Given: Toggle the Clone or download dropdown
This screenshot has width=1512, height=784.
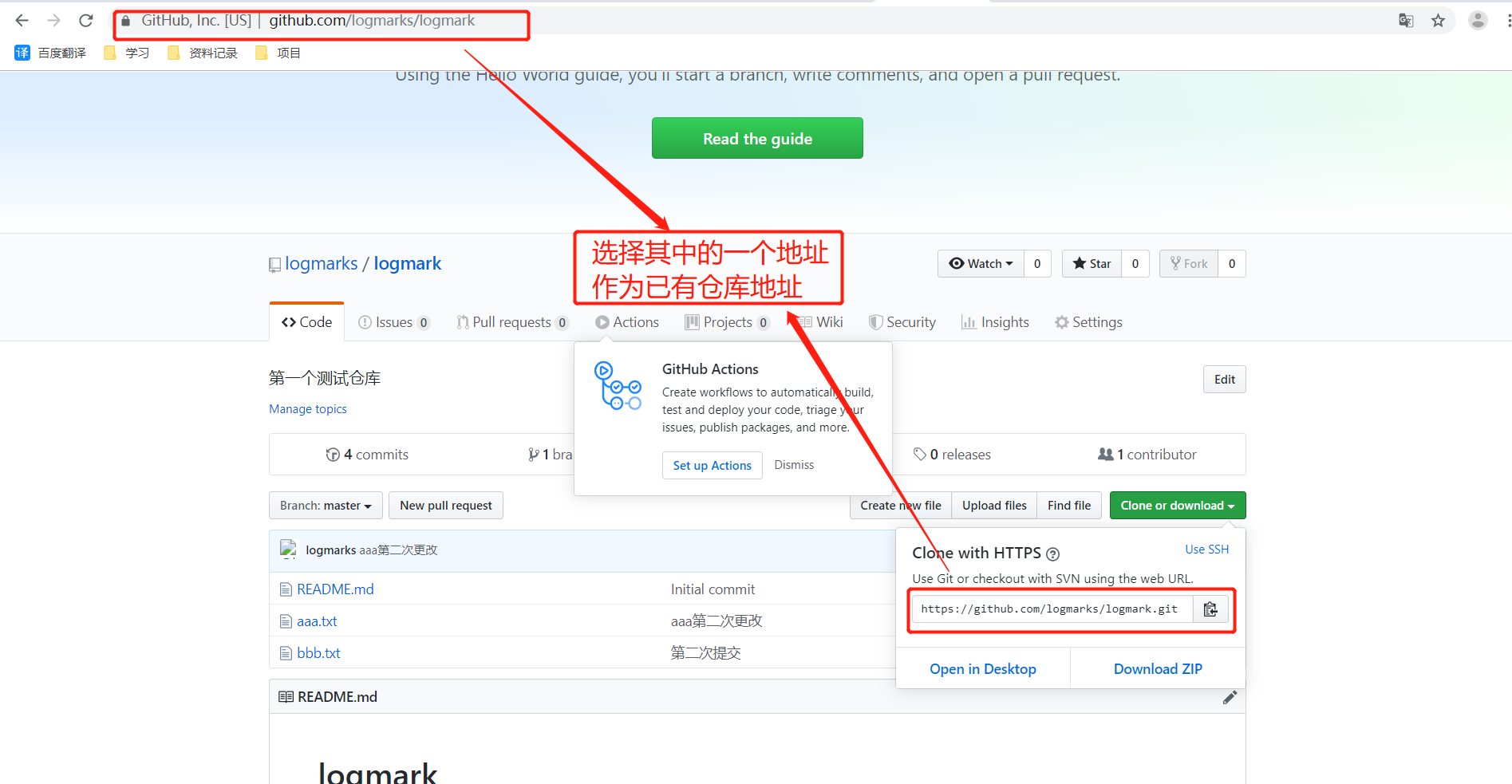Looking at the screenshot, I should tap(1178, 506).
